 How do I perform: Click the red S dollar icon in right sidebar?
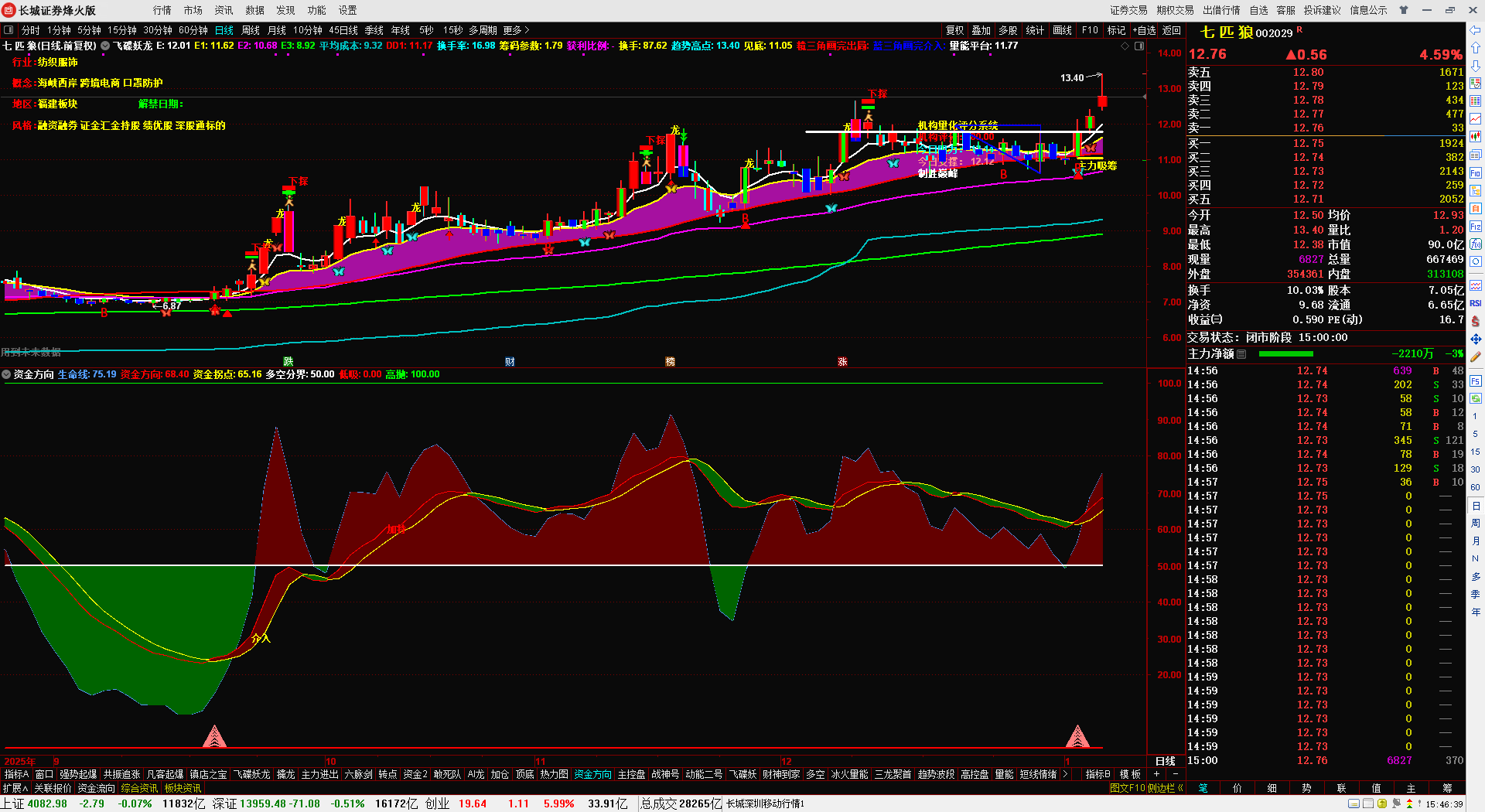pos(1476,321)
